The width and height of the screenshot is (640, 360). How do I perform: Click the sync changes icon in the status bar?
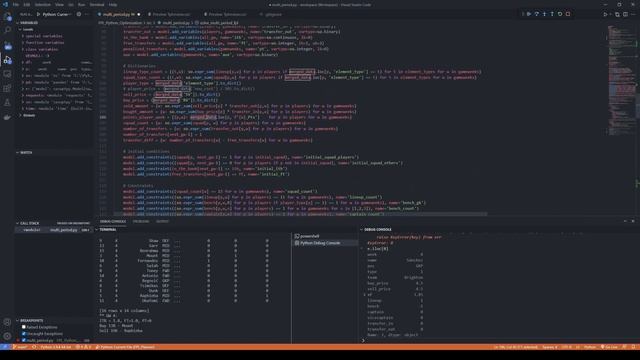pyautogui.click(x=34, y=347)
